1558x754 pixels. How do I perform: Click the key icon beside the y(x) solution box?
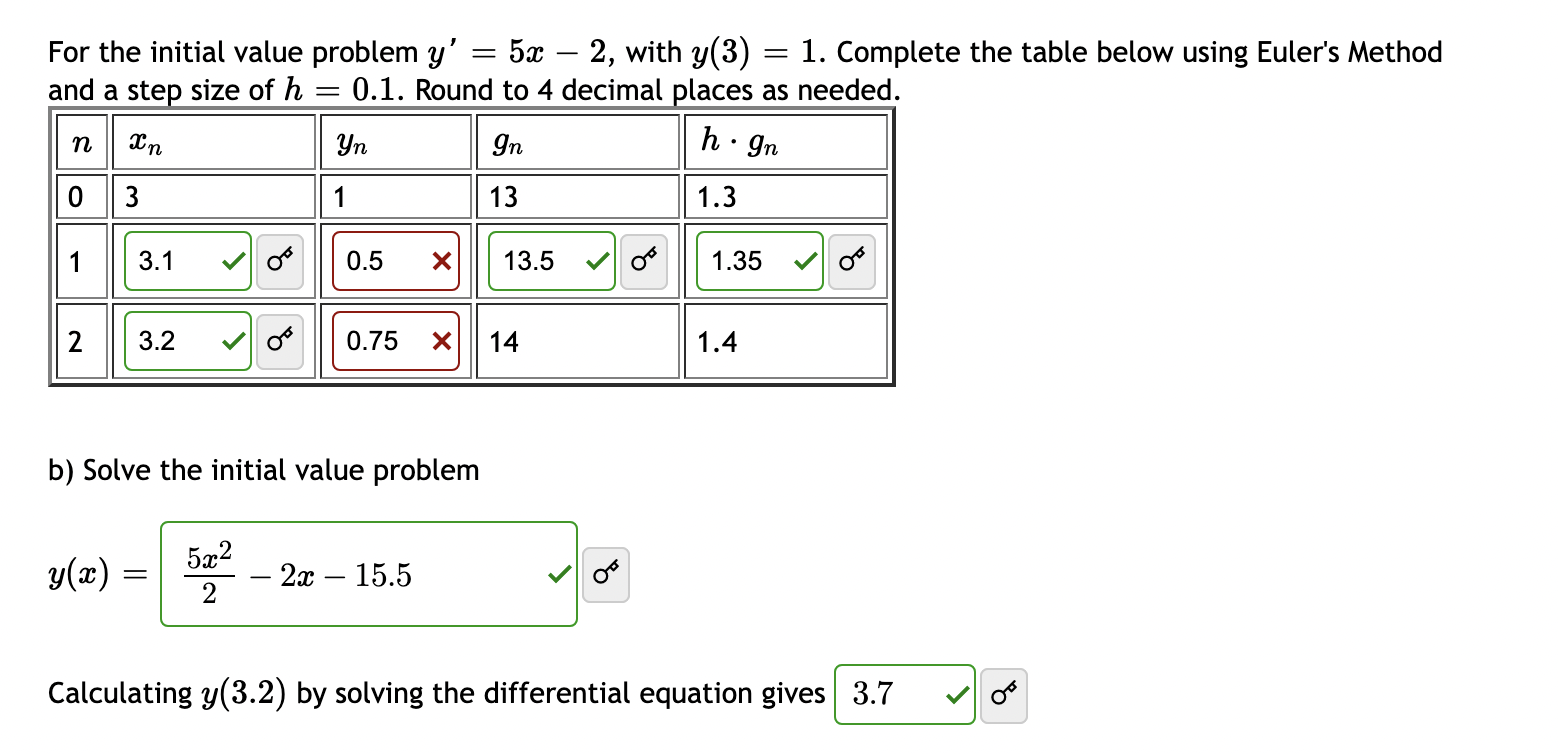pyautogui.click(x=604, y=574)
